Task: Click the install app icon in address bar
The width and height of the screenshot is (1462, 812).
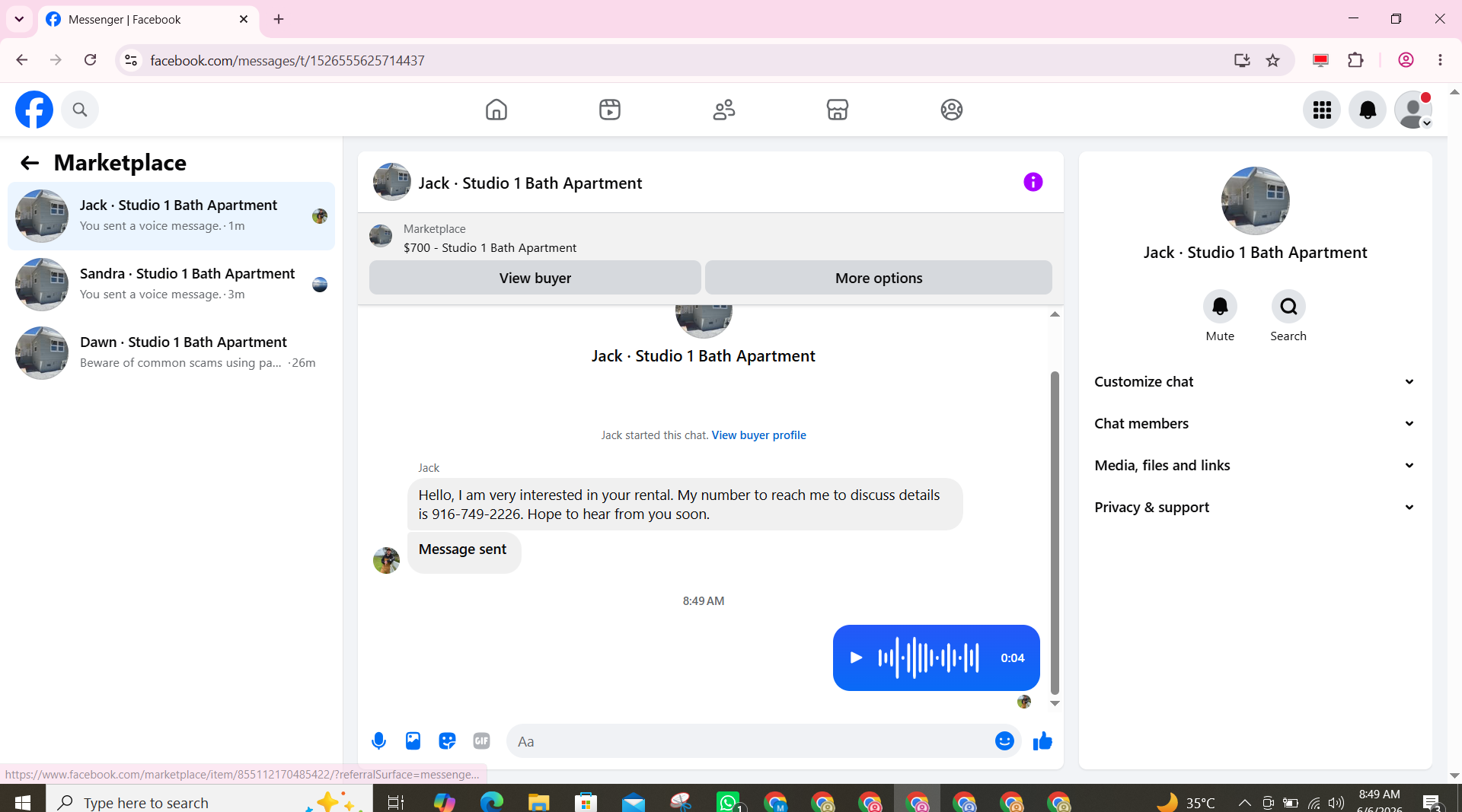Action: (1242, 60)
